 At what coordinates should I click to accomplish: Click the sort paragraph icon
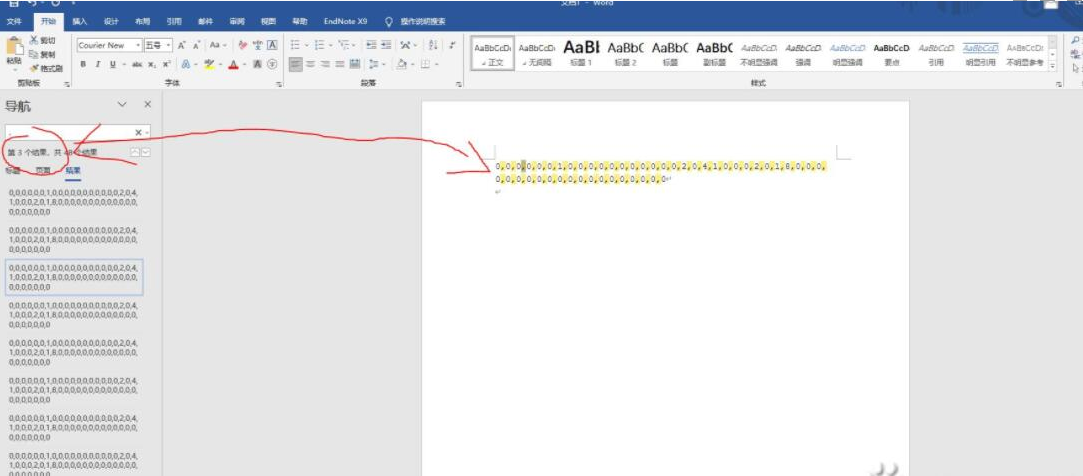(433, 45)
